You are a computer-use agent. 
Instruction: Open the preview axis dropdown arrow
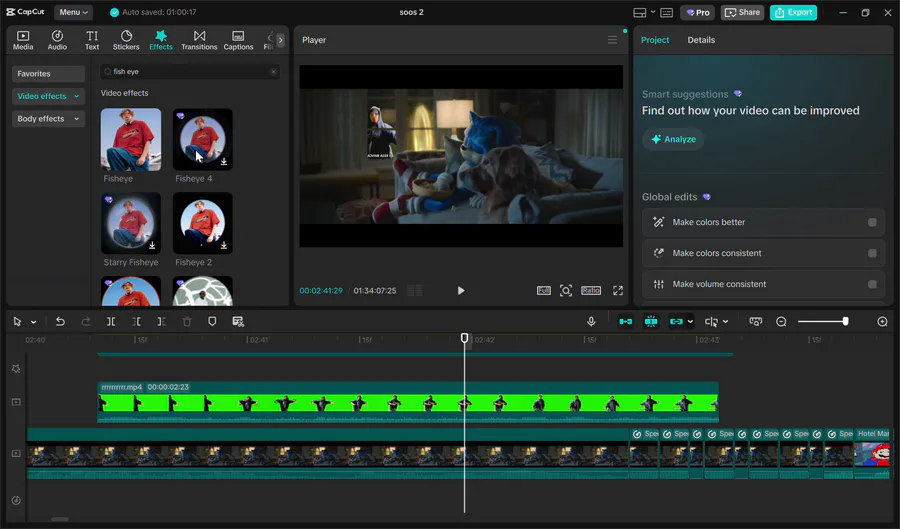pos(726,322)
